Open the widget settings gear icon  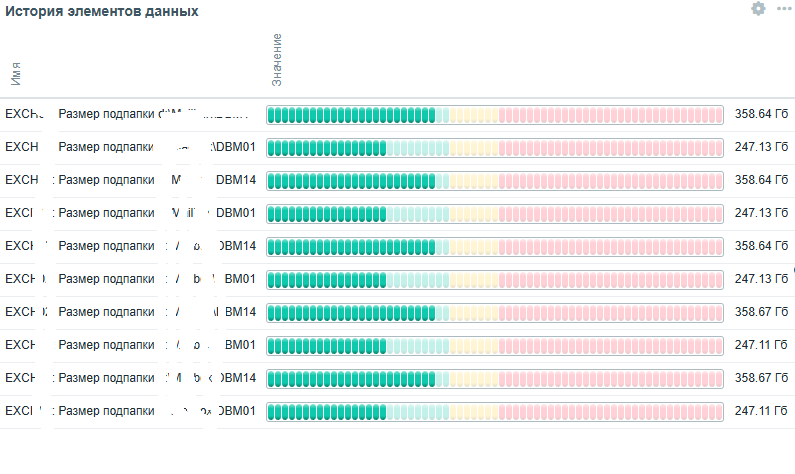point(758,9)
